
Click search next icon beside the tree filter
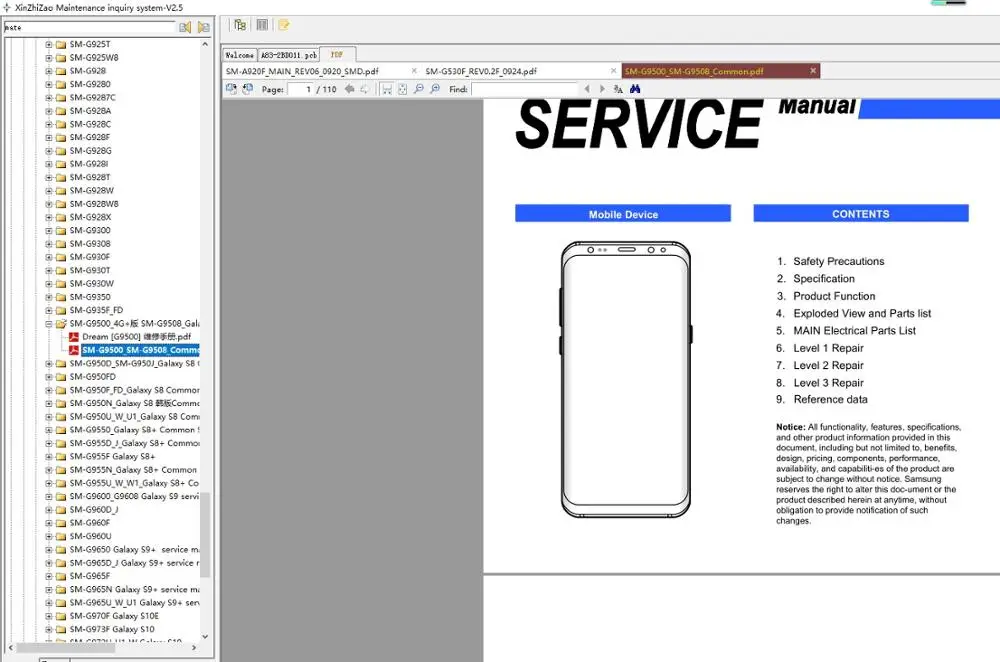(x=203, y=27)
